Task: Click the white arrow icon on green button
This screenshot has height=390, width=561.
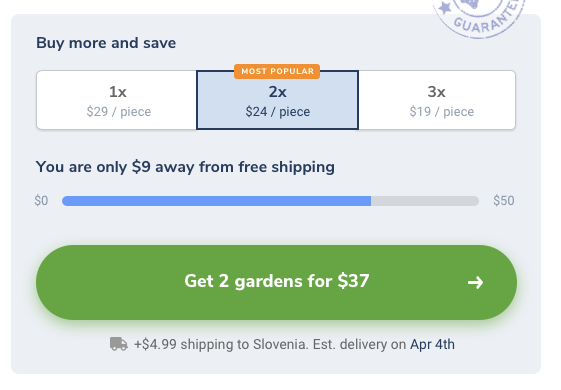Action: [475, 283]
